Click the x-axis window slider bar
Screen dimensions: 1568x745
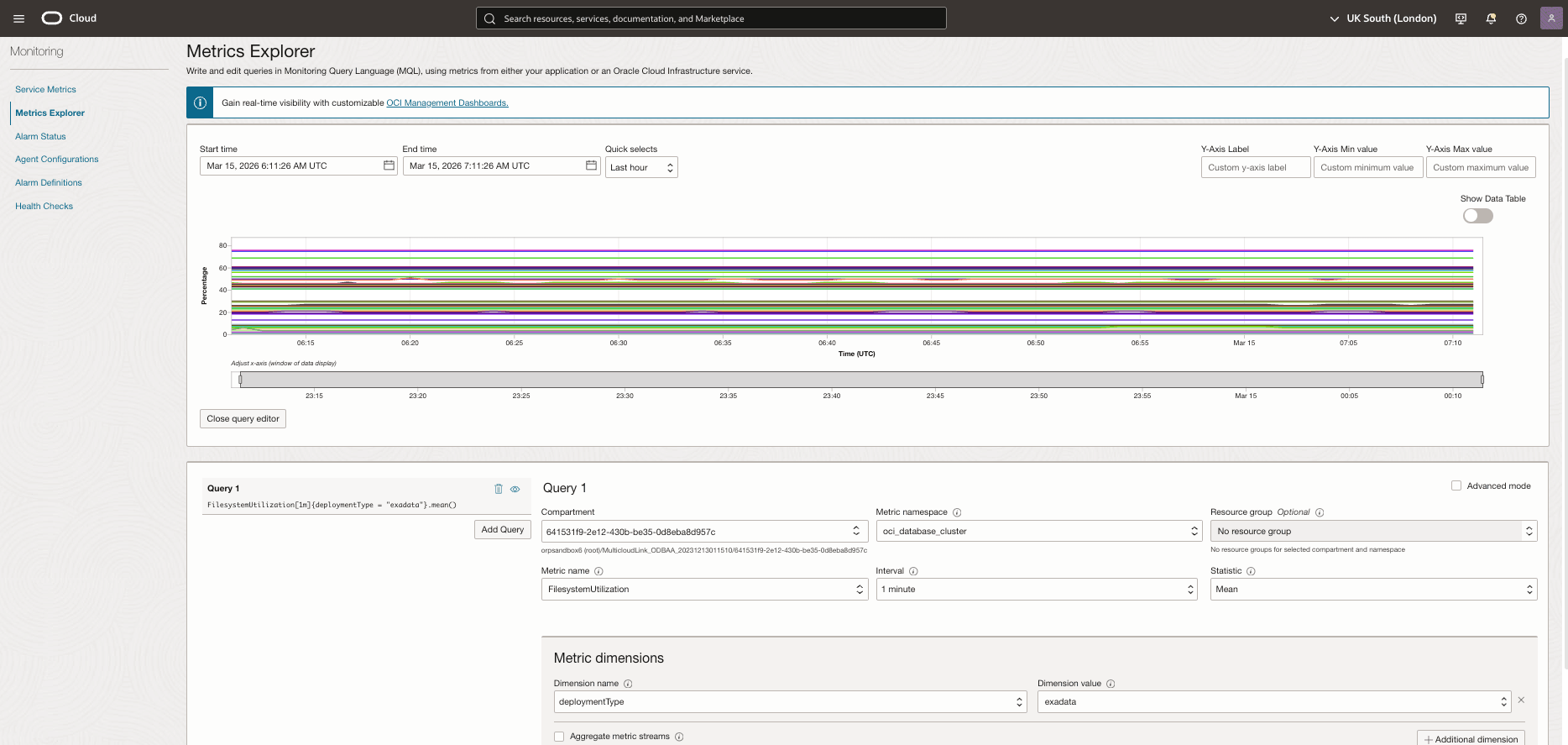861,380
